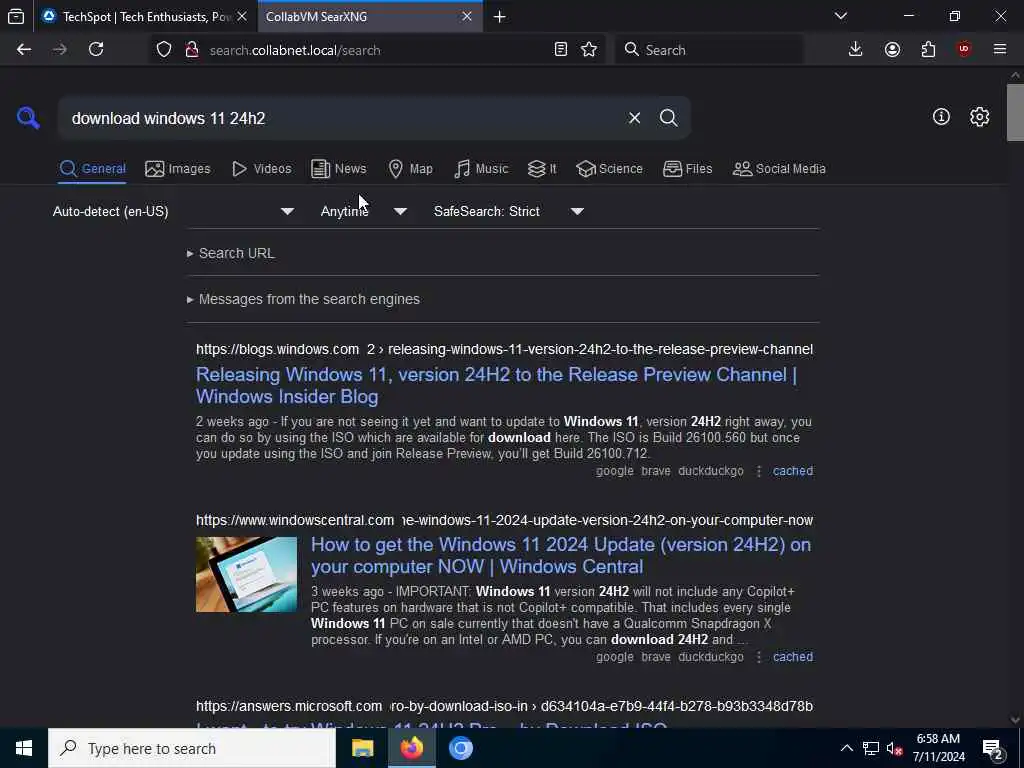Close the TechSpot tab
Viewport: 1024px width, 768px height.
[x=242, y=16]
